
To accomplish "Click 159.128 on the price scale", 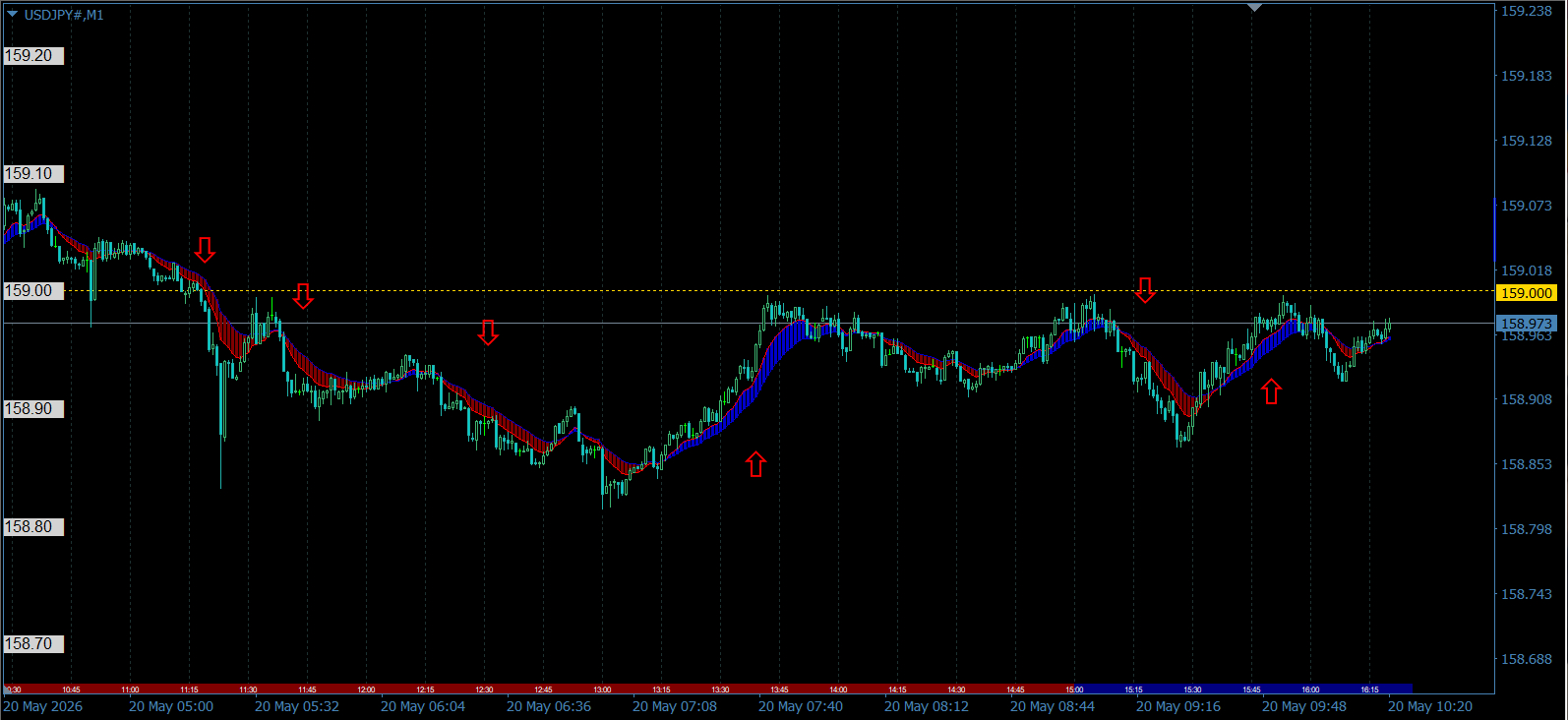I will [1526, 141].
